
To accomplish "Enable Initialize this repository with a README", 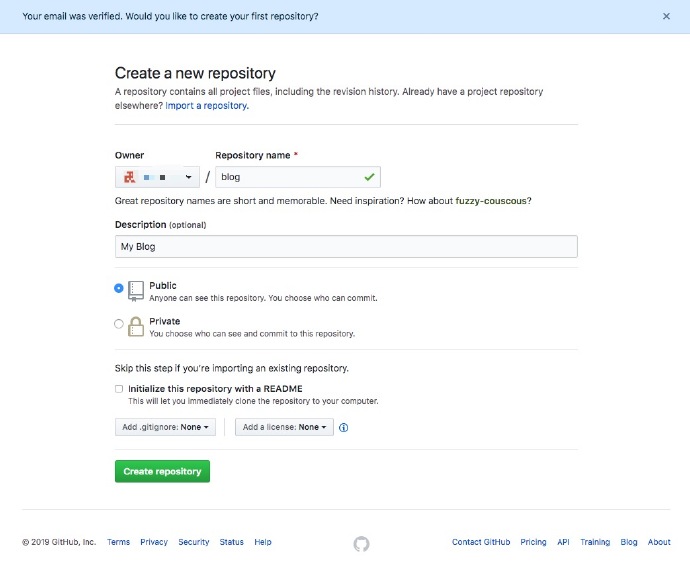I will [119, 389].
